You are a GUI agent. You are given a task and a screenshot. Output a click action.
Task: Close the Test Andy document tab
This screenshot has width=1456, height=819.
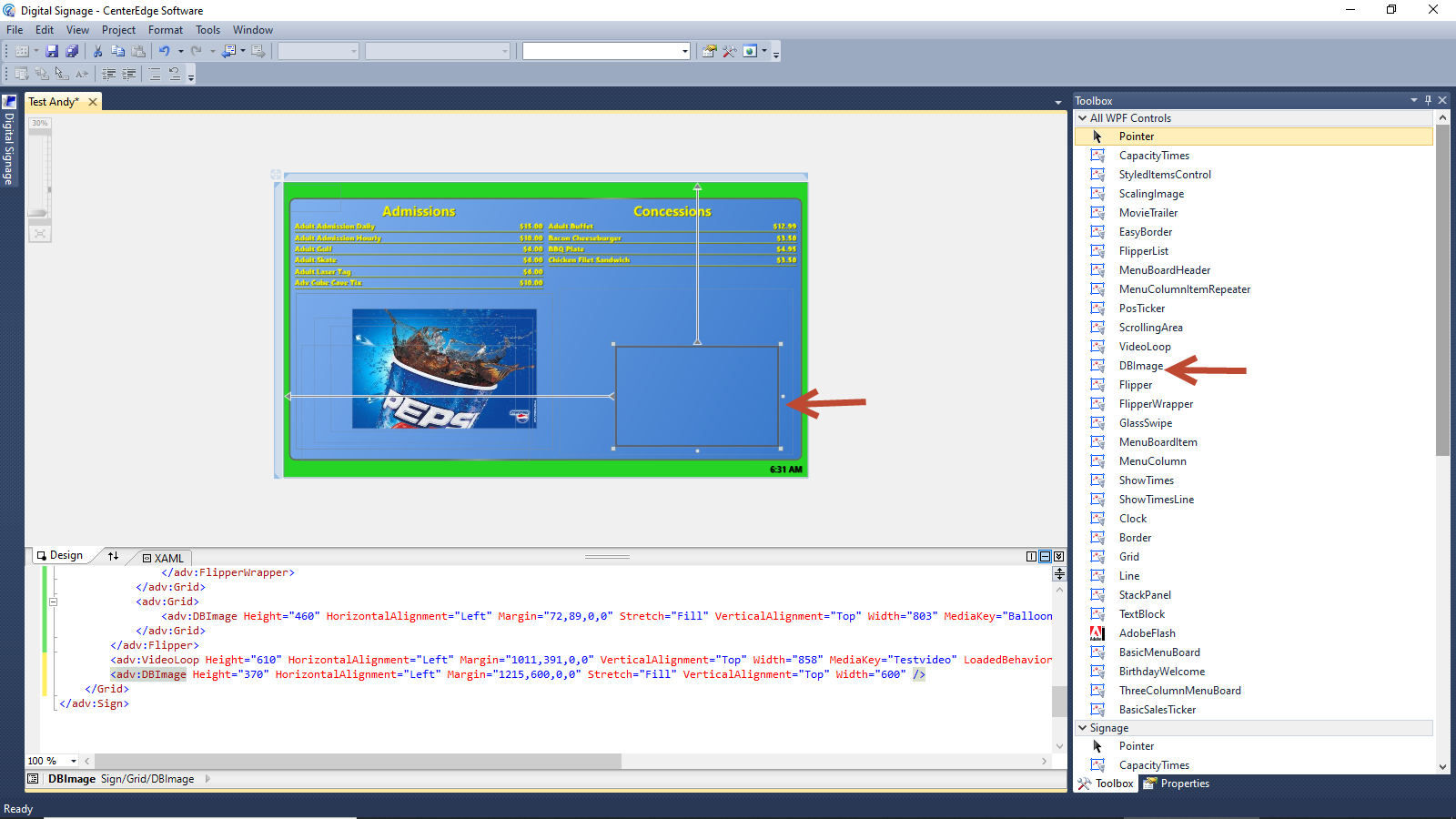(x=93, y=102)
